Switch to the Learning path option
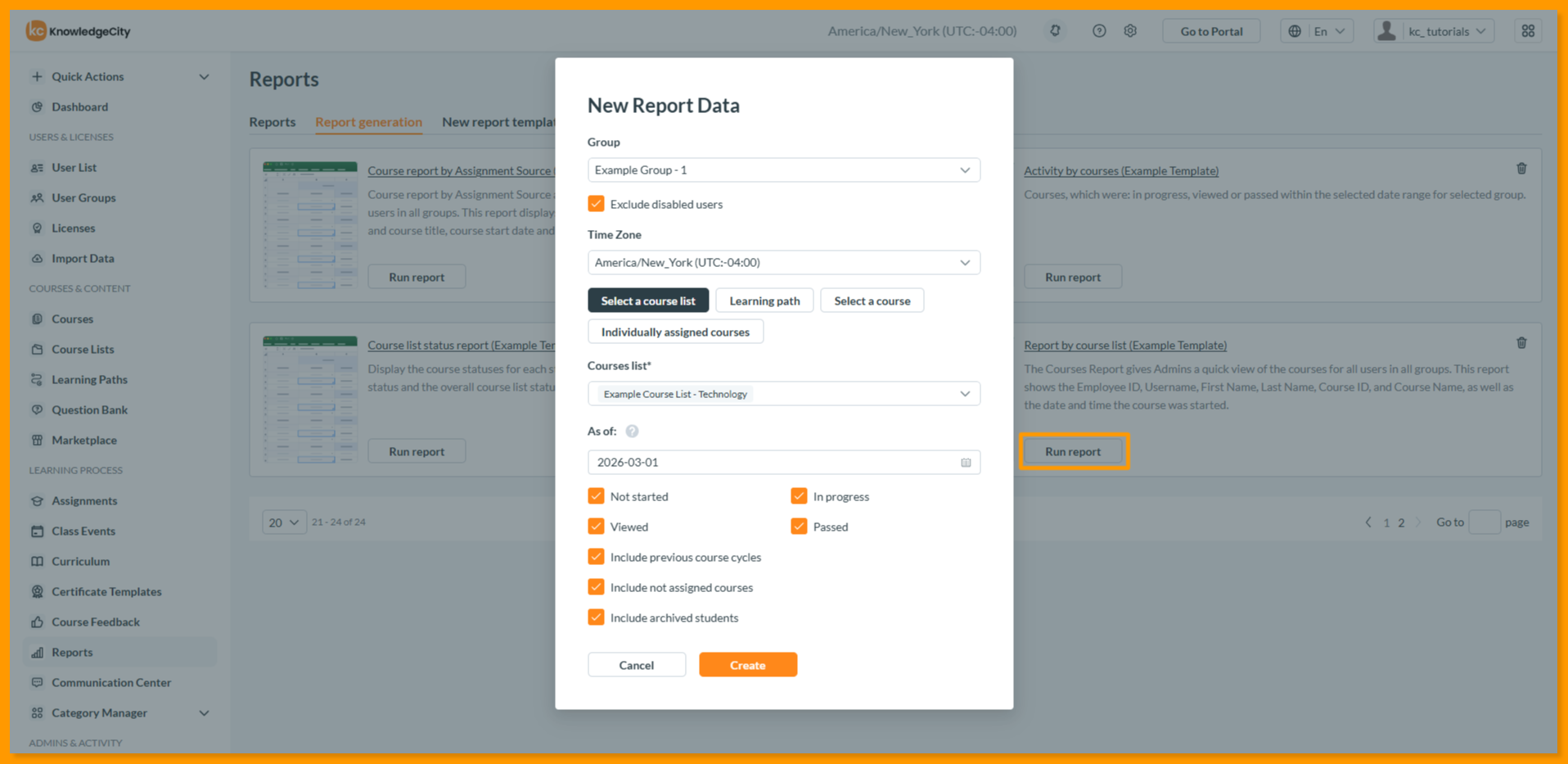 764,301
